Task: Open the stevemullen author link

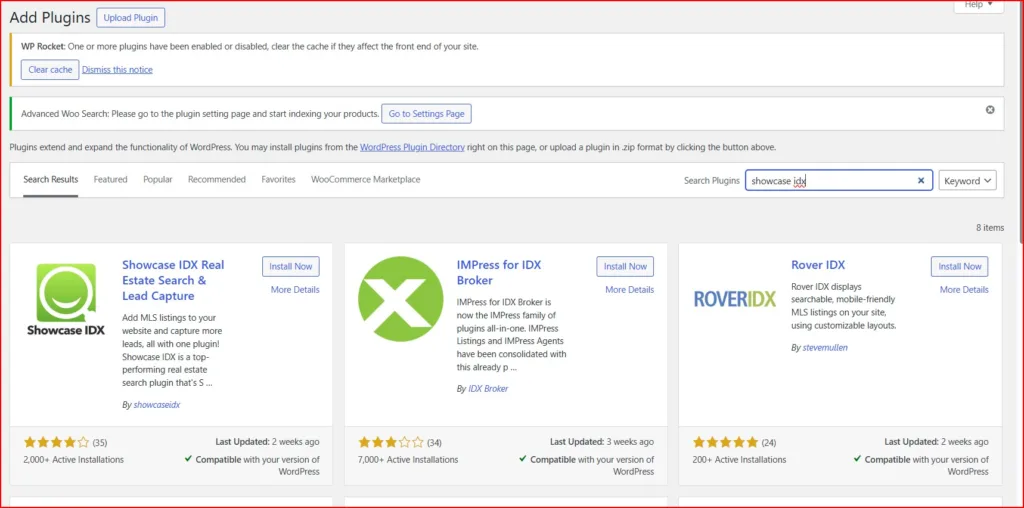Action: [x=825, y=348]
